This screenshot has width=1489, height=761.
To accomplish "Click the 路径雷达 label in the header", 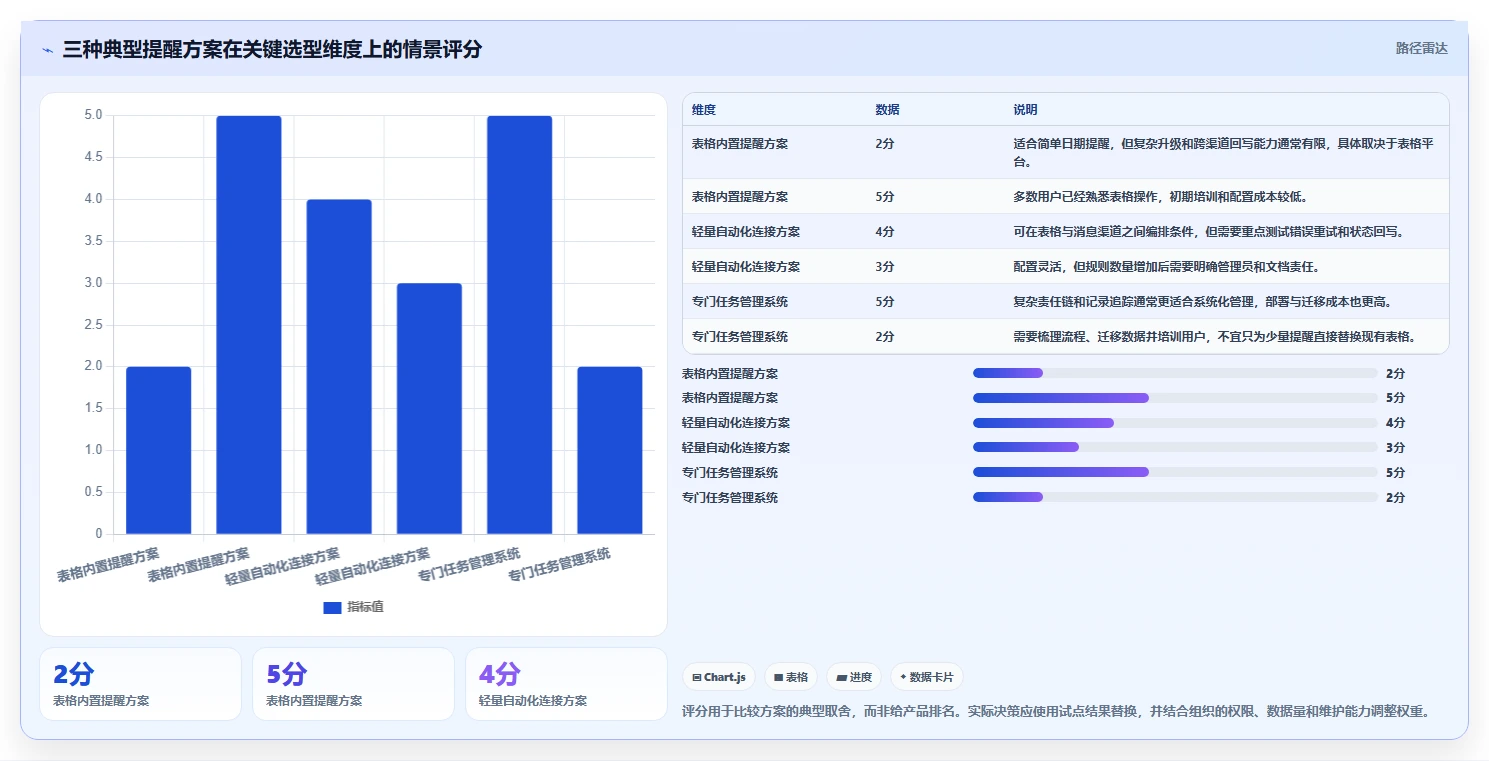I will tap(1422, 48).
